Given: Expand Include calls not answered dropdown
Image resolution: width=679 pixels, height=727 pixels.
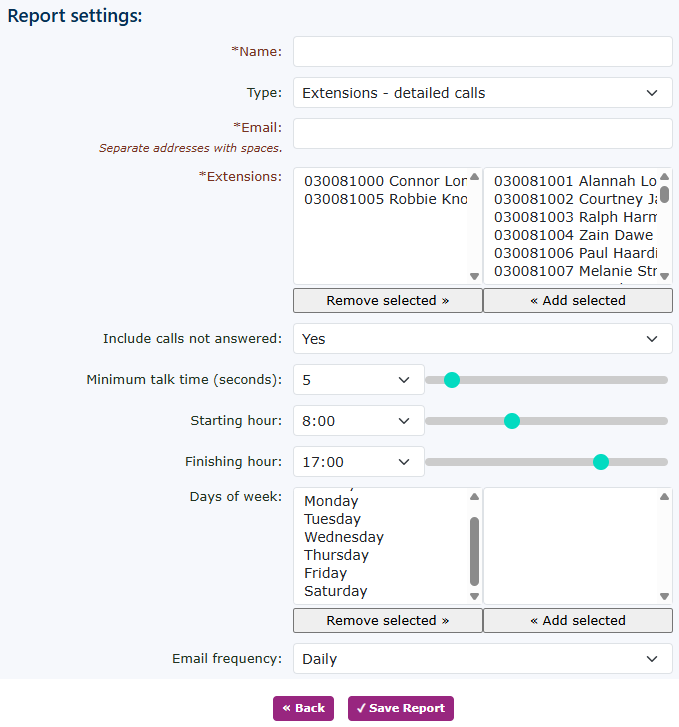Looking at the screenshot, I should click(482, 339).
